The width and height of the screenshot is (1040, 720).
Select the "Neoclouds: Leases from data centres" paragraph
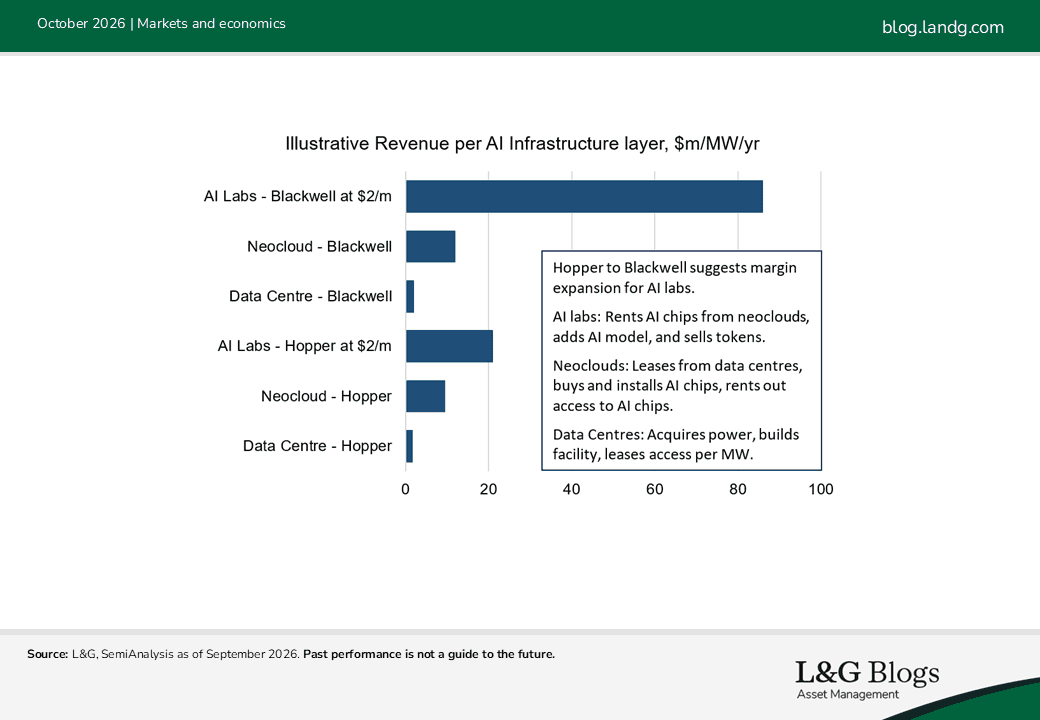pyautogui.click(x=677, y=386)
